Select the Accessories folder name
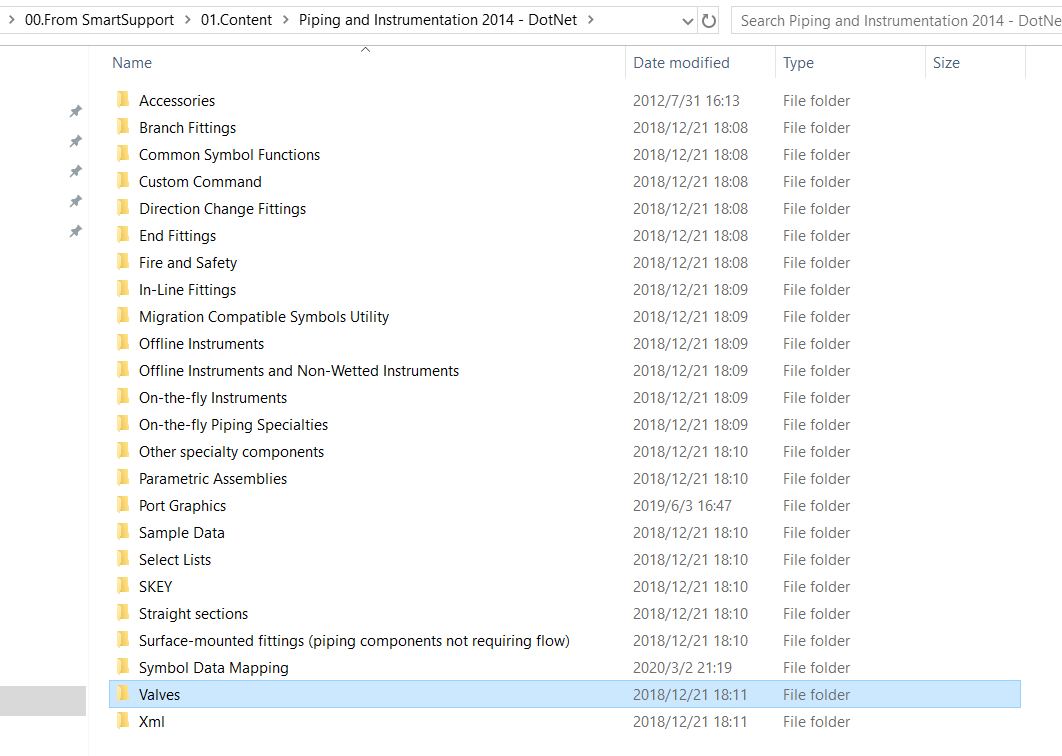 point(177,101)
